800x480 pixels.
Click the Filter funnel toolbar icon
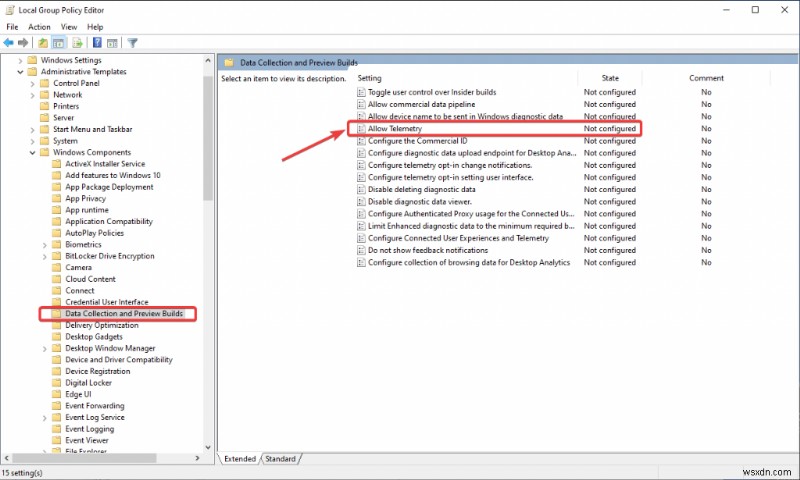pos(133,43)
